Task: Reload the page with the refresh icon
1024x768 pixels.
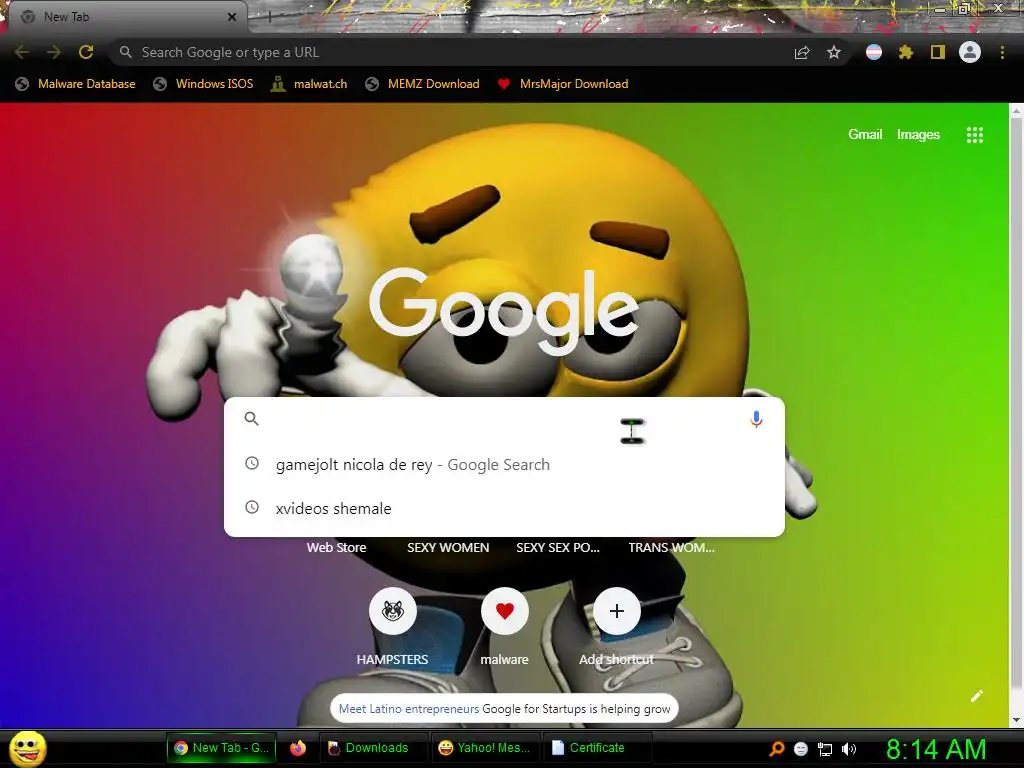Action: (86, 52)
